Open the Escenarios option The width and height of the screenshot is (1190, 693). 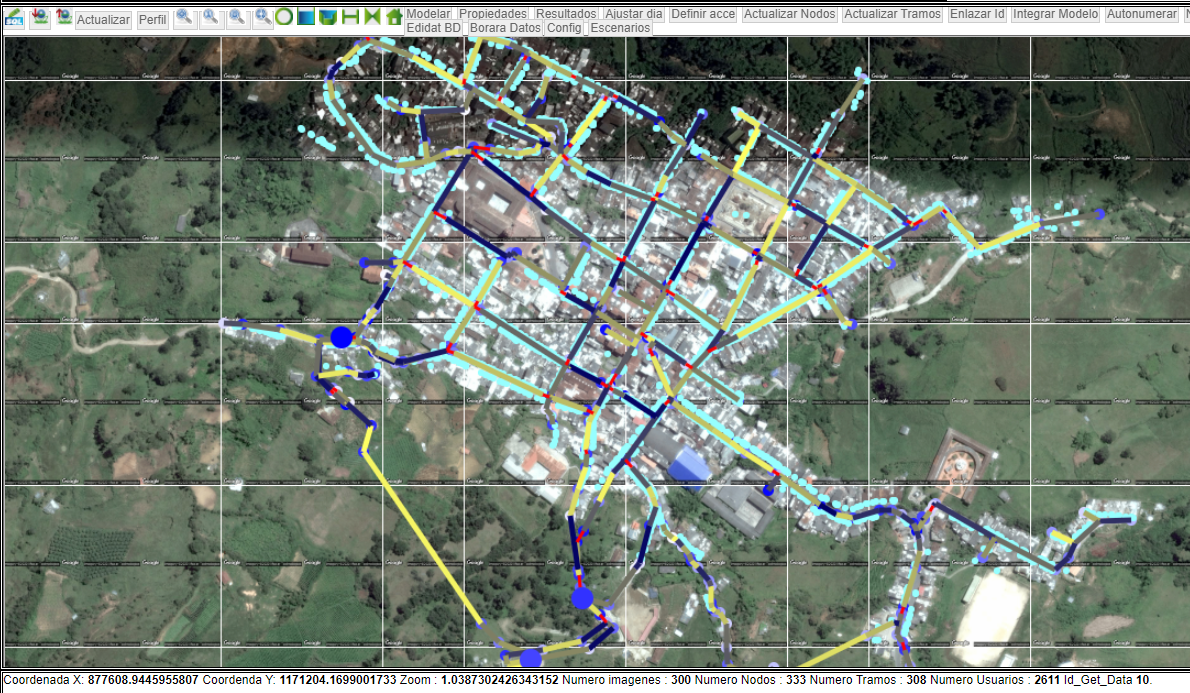(621, 28)
